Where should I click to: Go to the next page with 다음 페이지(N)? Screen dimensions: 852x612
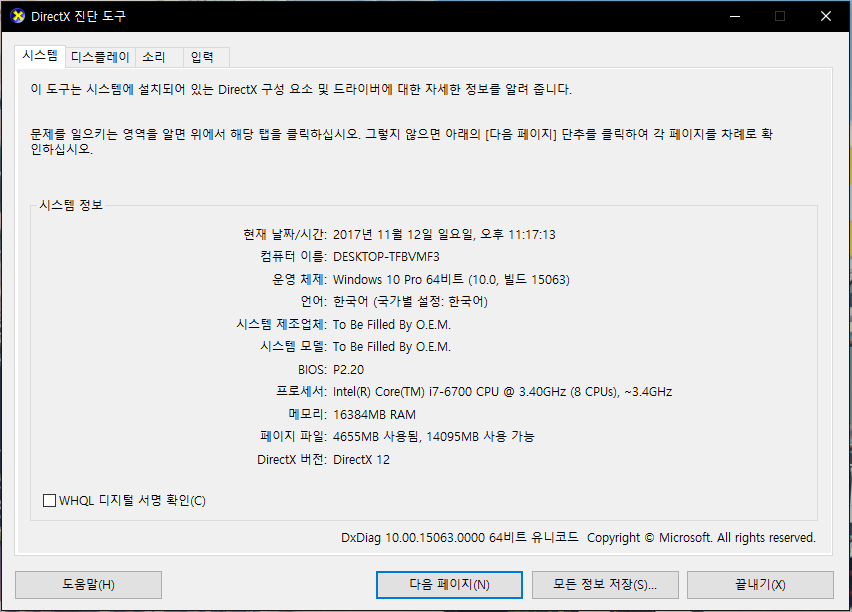click(449, 584)
